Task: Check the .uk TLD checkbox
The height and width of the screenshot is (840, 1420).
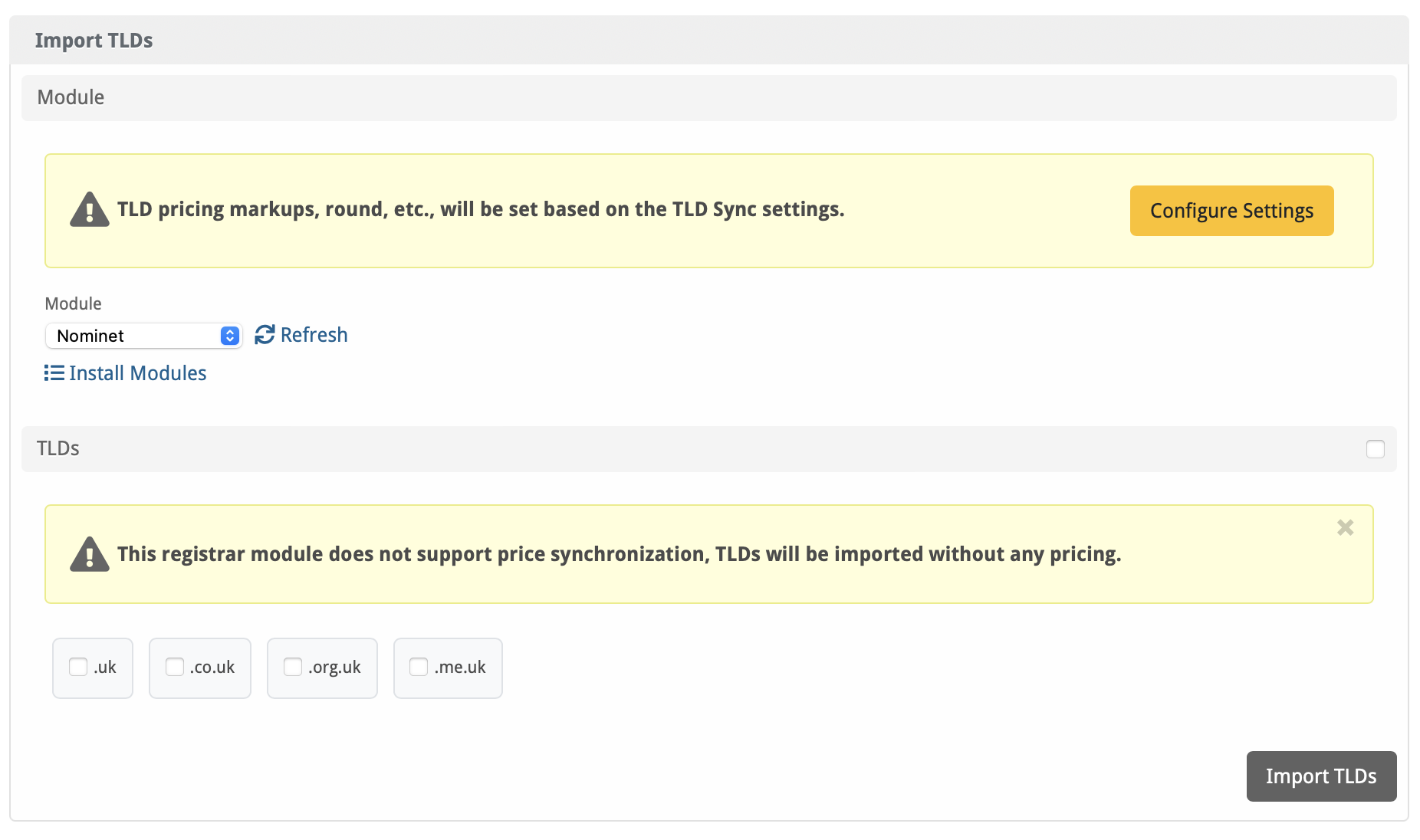Action: click(78, 667)
